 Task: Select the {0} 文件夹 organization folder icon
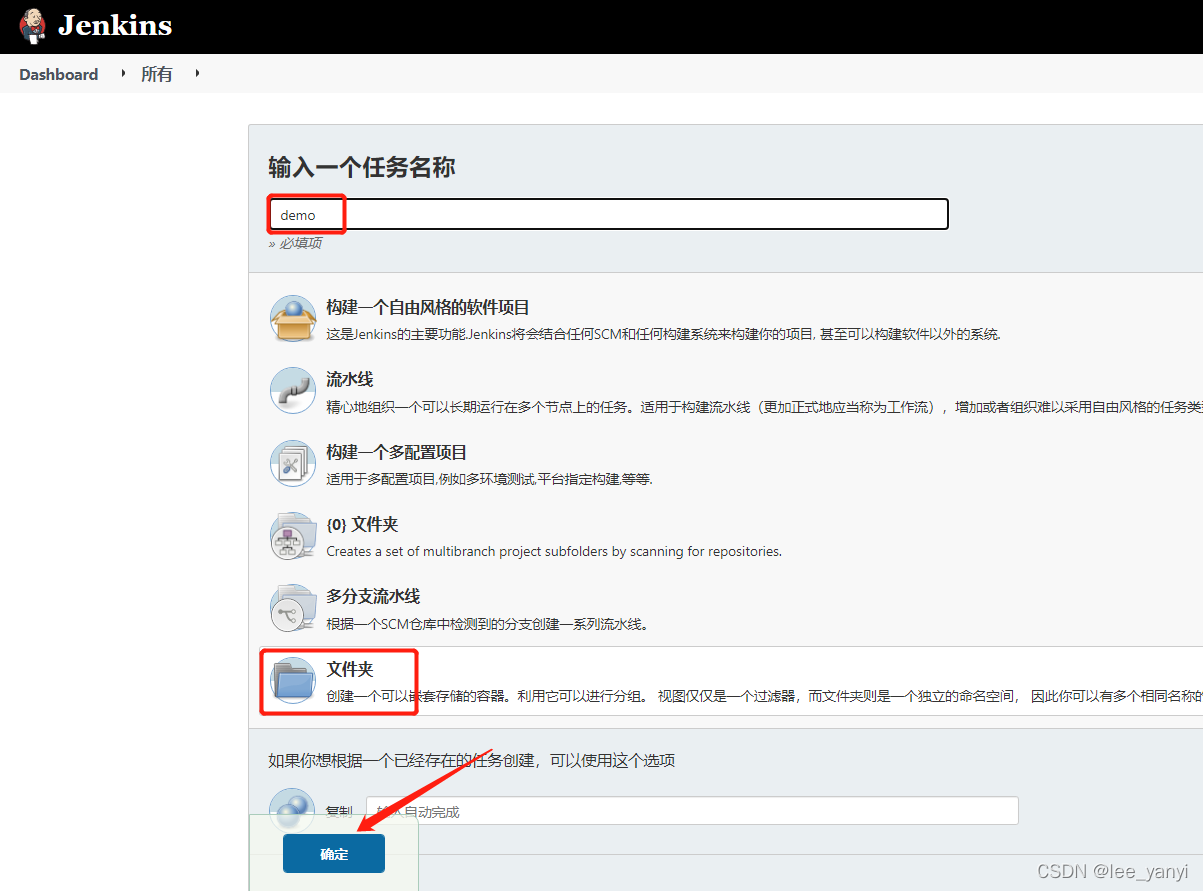[x=293, y=535]
